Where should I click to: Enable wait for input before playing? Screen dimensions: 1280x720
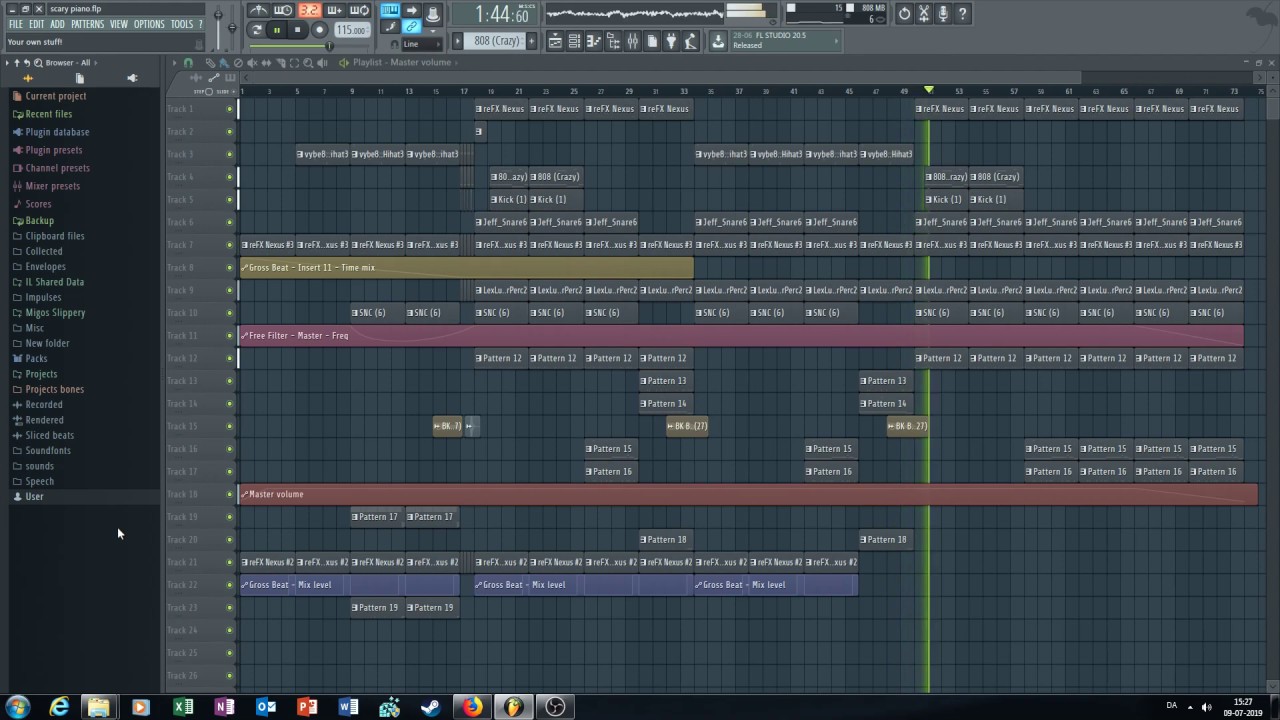point(283,10)
